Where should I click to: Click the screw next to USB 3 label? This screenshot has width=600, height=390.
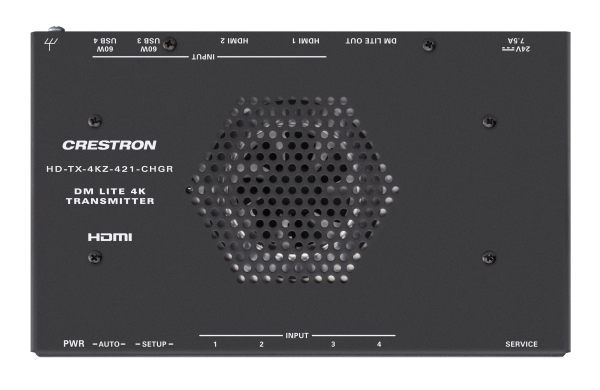point(169,44)
